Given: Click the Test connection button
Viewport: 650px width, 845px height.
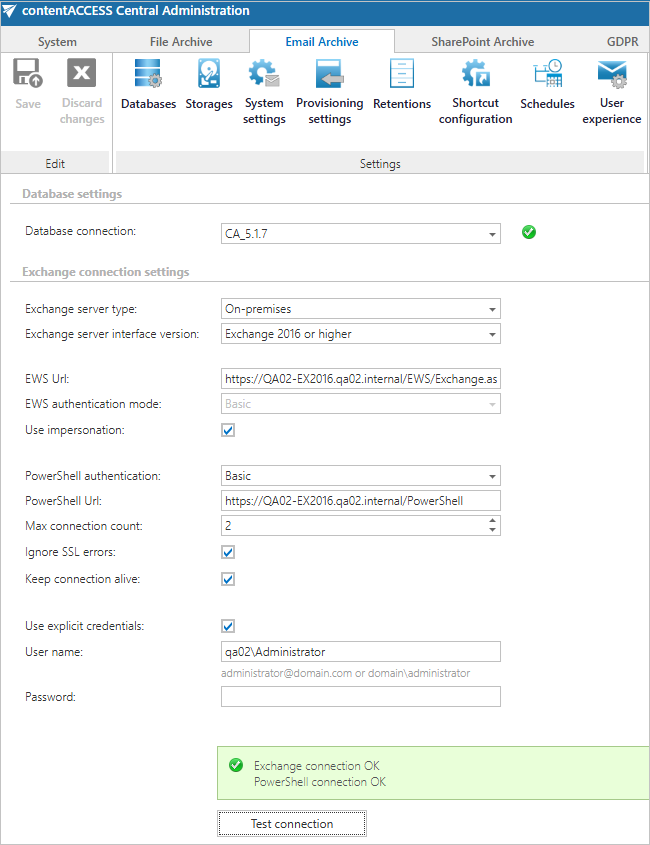Looking at the screenshot, I should click(x=292, y=823).
